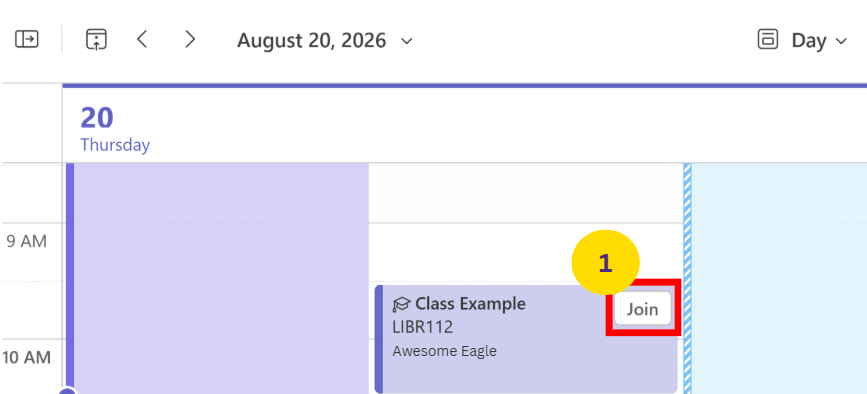Click the yellow step 1 marker
This screenshot has width=867, height=394.
605,264
